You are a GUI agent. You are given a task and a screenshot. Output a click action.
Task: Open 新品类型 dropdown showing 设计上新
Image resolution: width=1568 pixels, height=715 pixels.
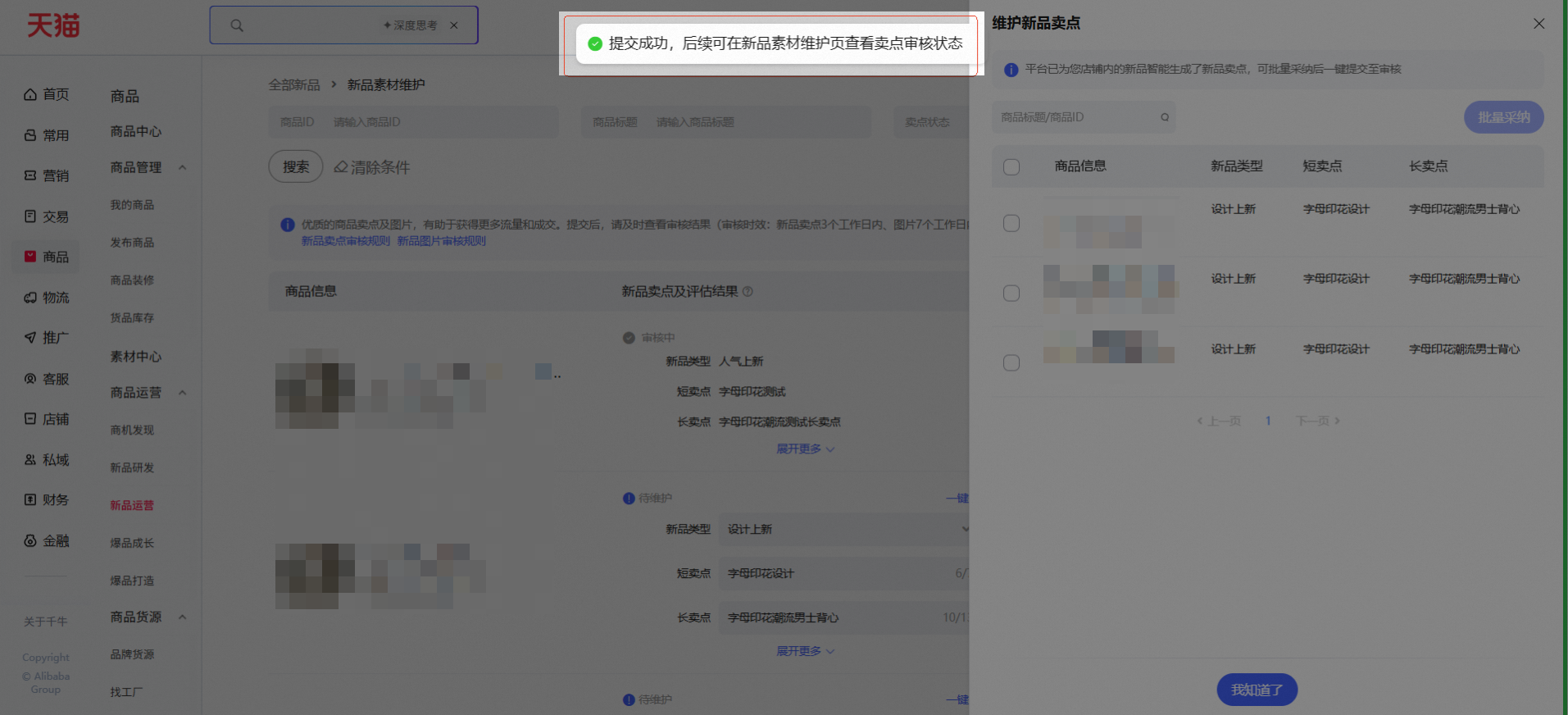844,529
